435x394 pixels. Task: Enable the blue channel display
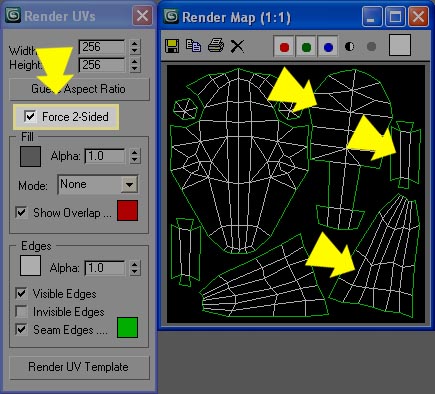[328, 47]
